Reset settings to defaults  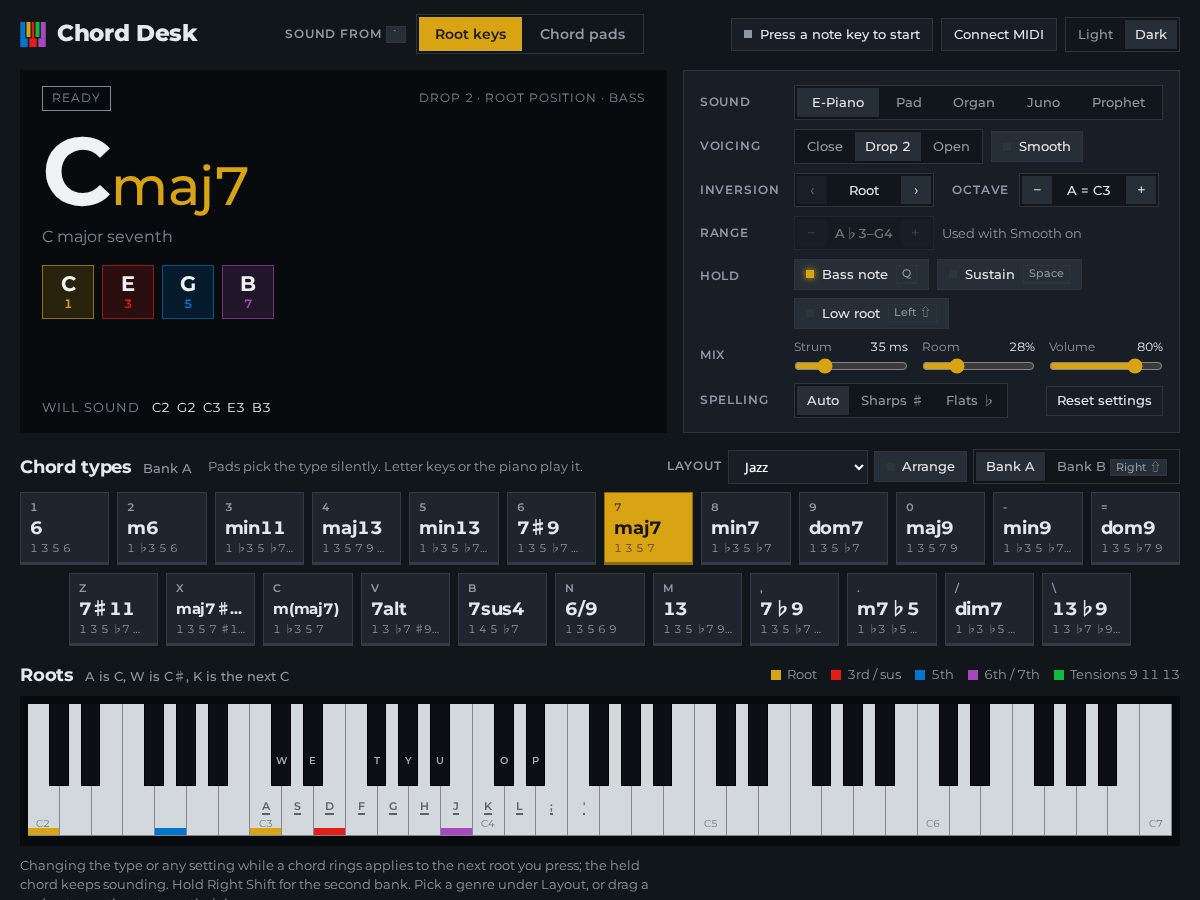point(1104,400)
